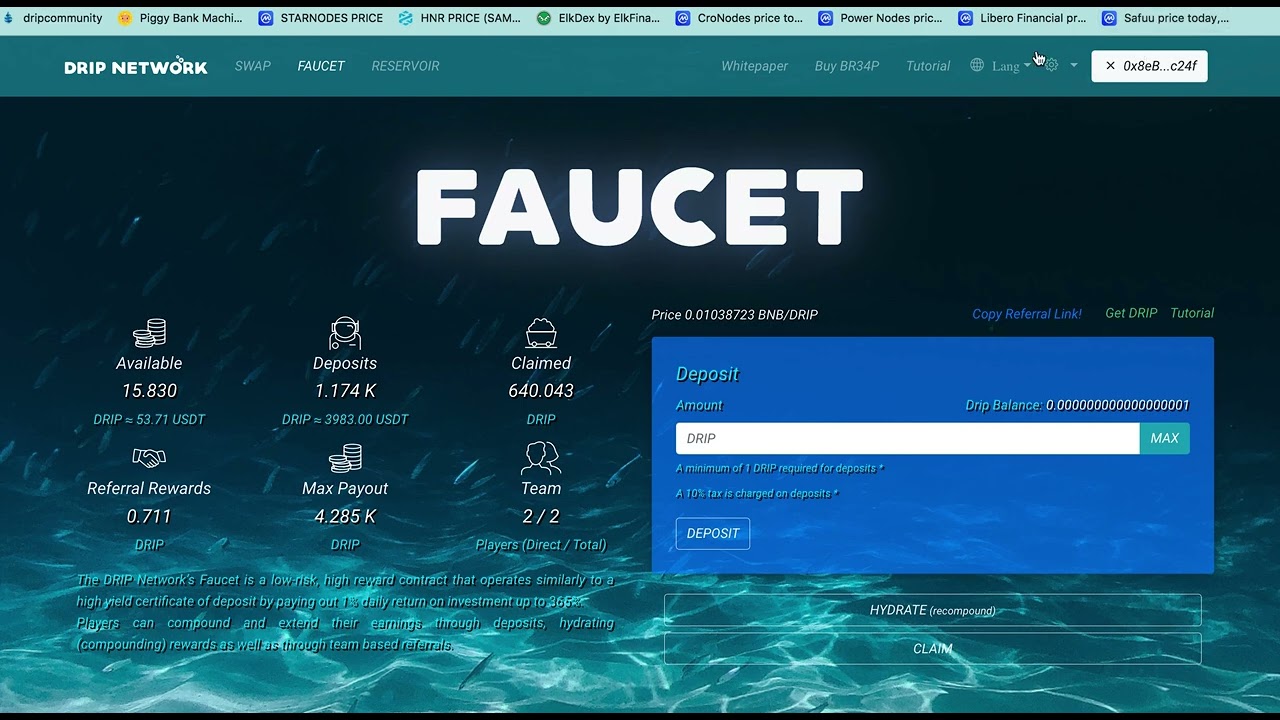Click the Team people icon

coord(541,458)
